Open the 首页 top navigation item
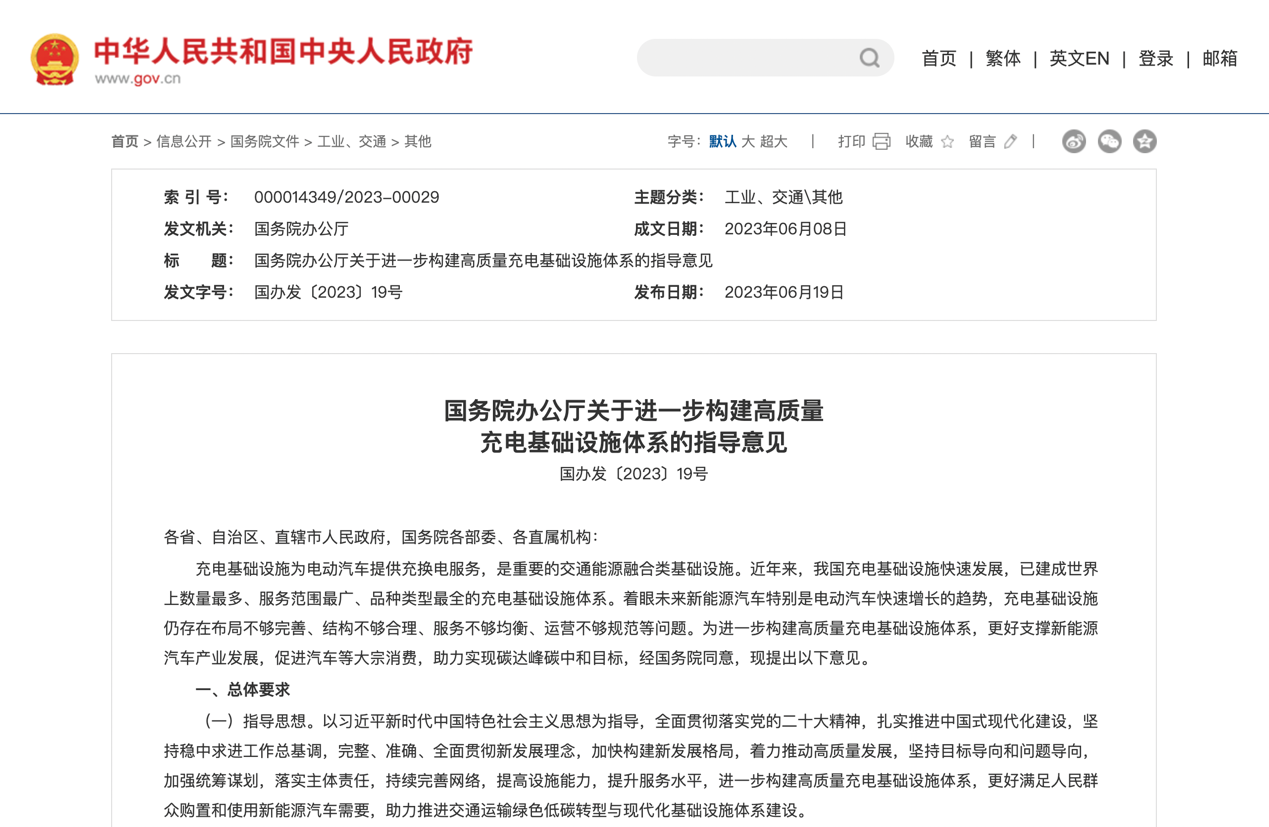 coord(938,59)
